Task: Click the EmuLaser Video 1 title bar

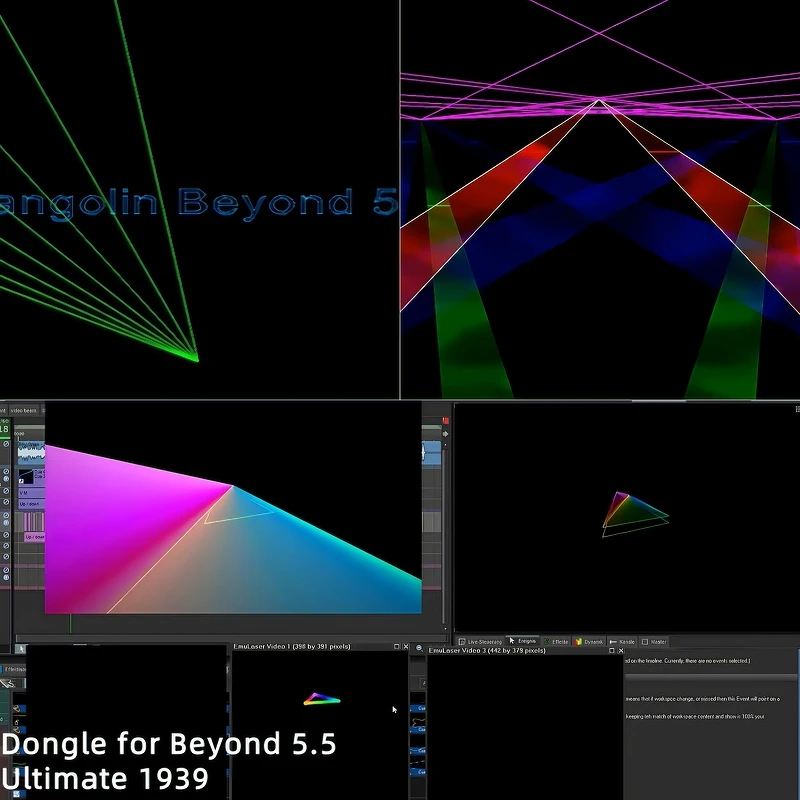Action: pyautogui.click(x=300, y=648)
